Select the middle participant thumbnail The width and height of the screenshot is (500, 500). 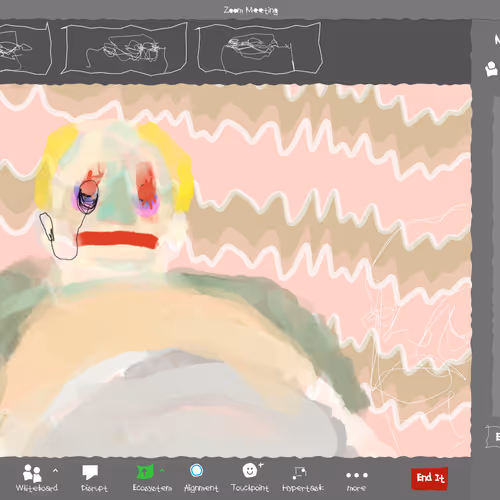[x=124, y=49]
